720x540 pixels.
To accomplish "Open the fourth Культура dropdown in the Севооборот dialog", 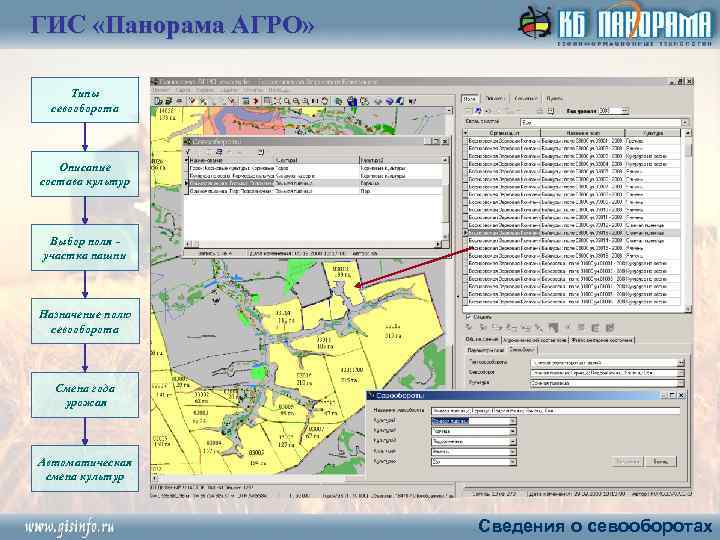I will [512, 451].
